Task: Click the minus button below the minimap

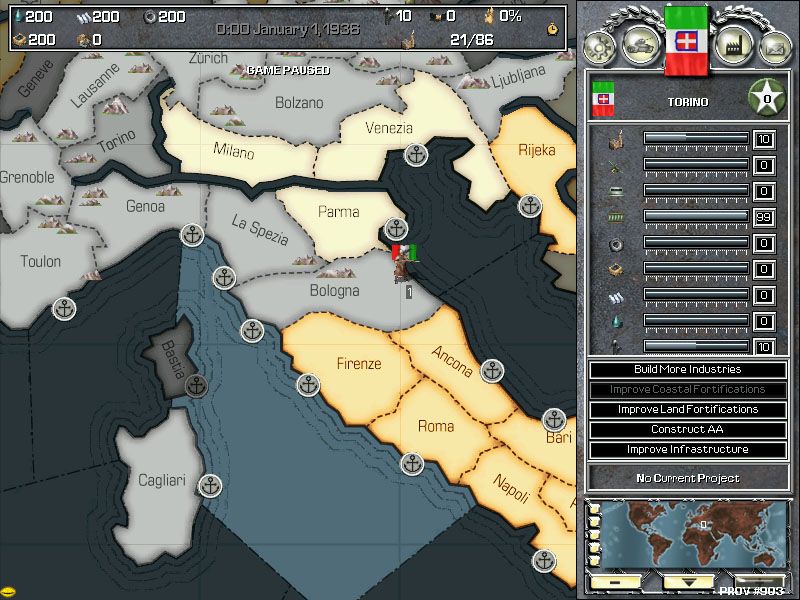Action: point(615,582)
